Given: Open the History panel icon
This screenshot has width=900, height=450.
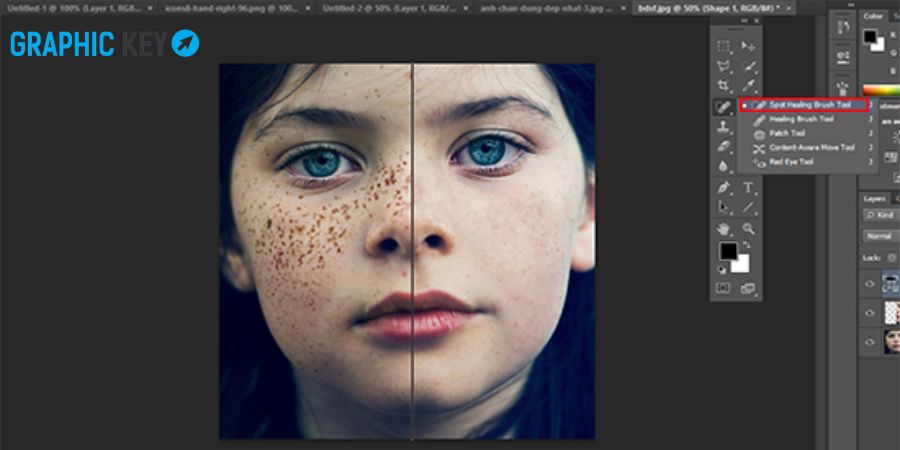Looking at the screenshot, I should click(843, 28).
